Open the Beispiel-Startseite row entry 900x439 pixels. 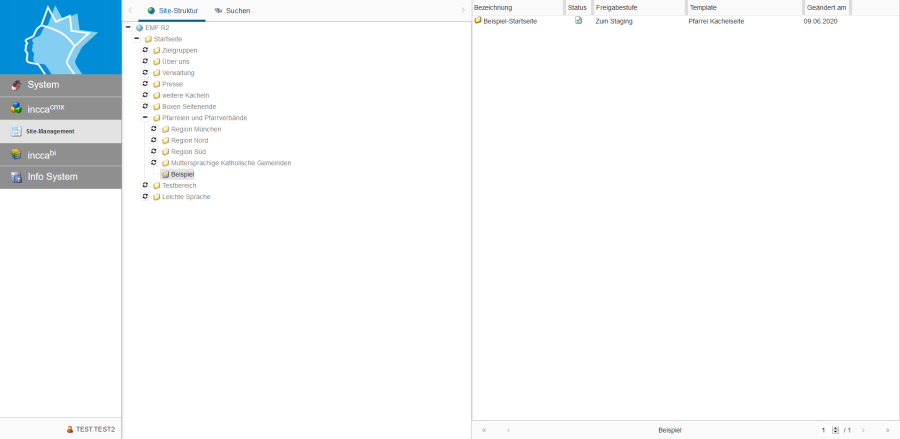pos(510,21)
